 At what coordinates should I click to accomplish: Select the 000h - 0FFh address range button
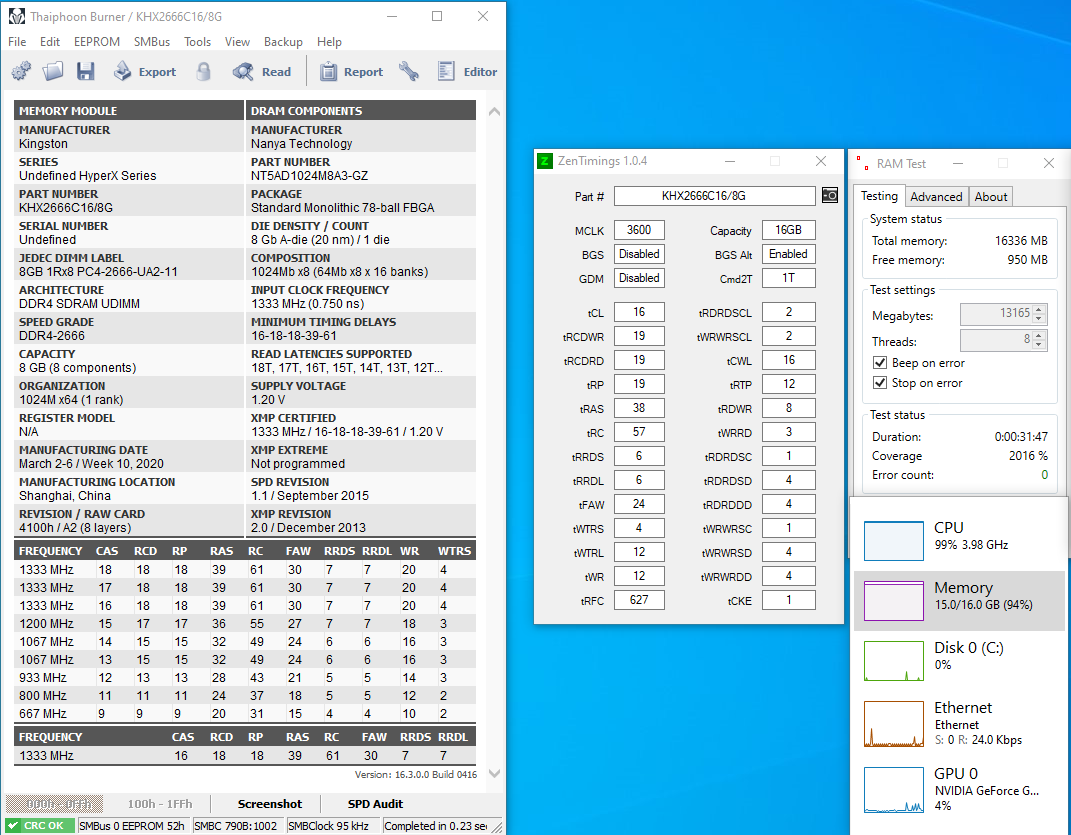point(54,804)
